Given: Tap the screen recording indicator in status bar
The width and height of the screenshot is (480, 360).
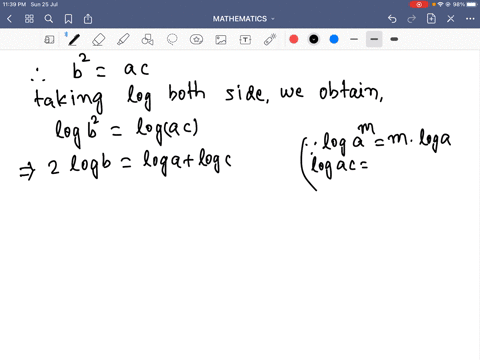Looking at the screenshot, I should [419, 4].
